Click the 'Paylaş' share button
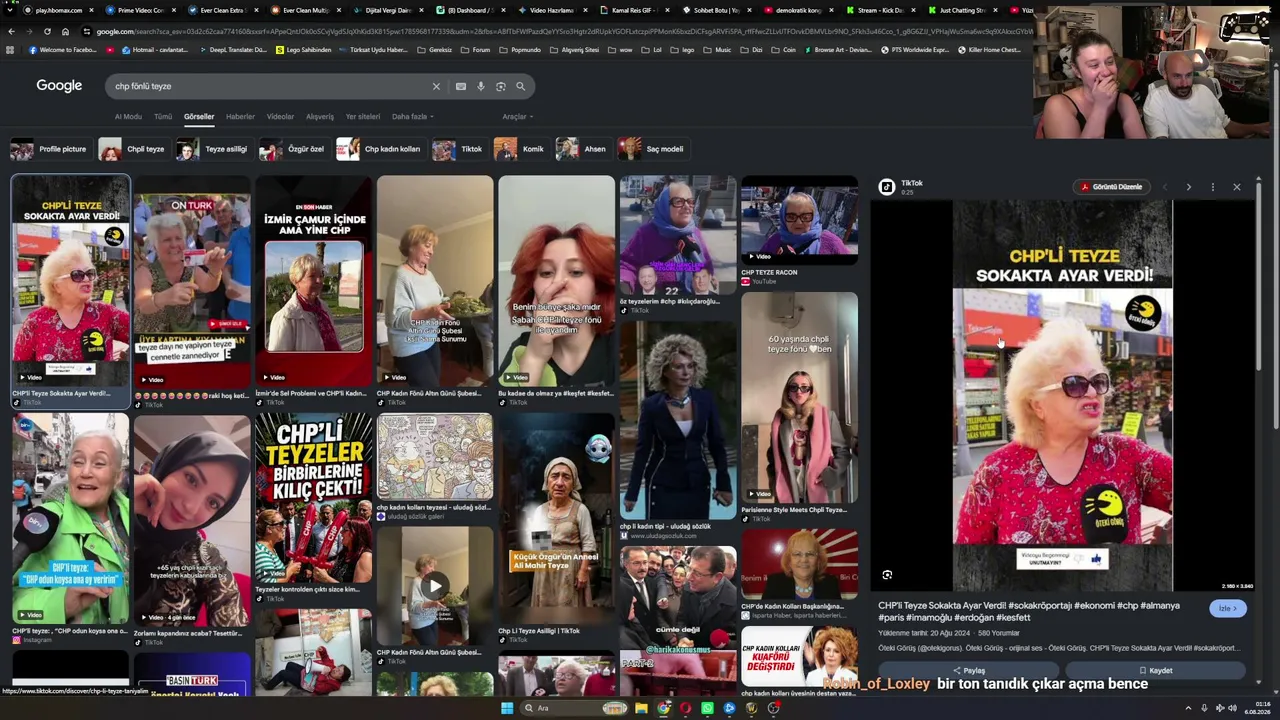Screen dimensions: 1280x720 pyautogui.click(x=969, y=671)
